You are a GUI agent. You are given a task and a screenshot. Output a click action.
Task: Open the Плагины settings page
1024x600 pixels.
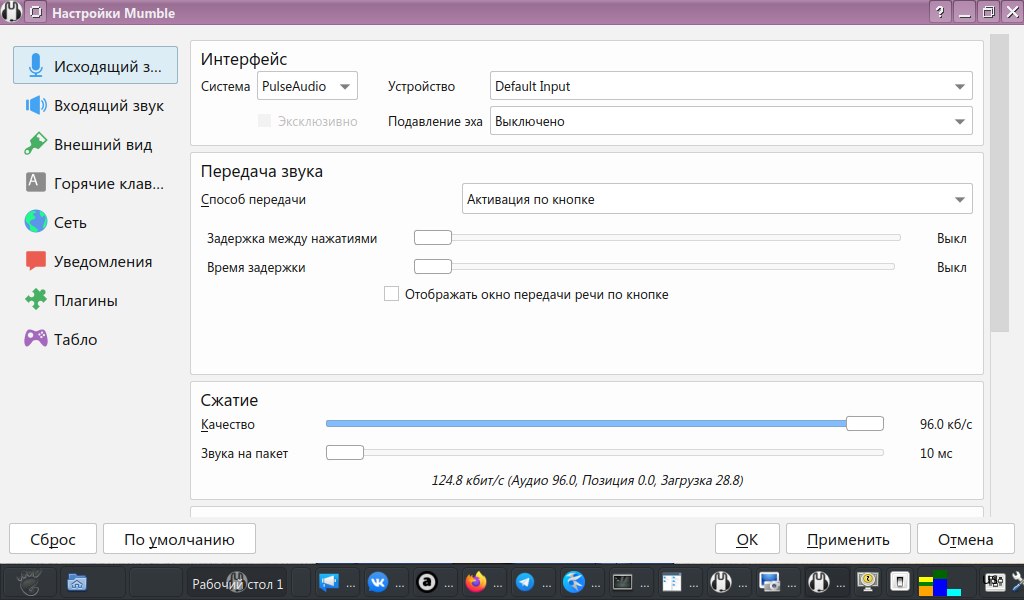coord(95,300)
